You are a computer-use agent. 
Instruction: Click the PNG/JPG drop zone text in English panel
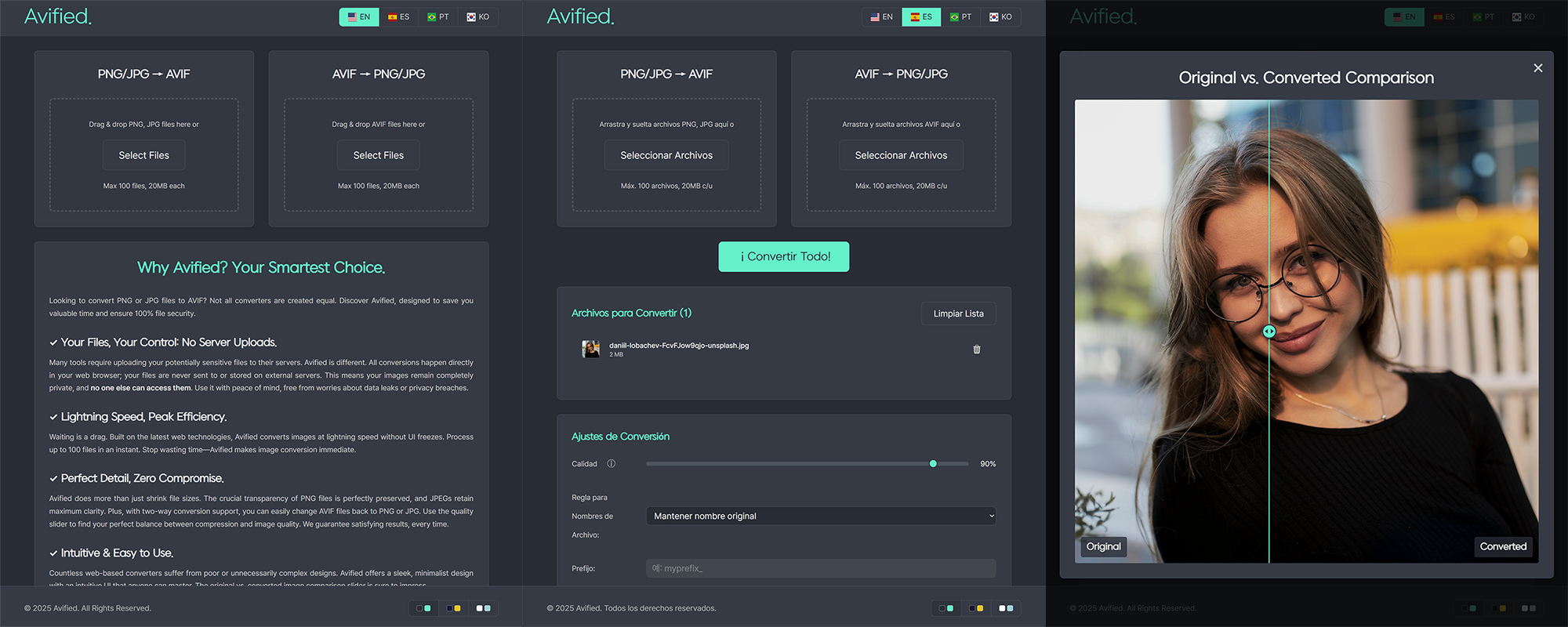pyautogui.click(x=143, y=125)
